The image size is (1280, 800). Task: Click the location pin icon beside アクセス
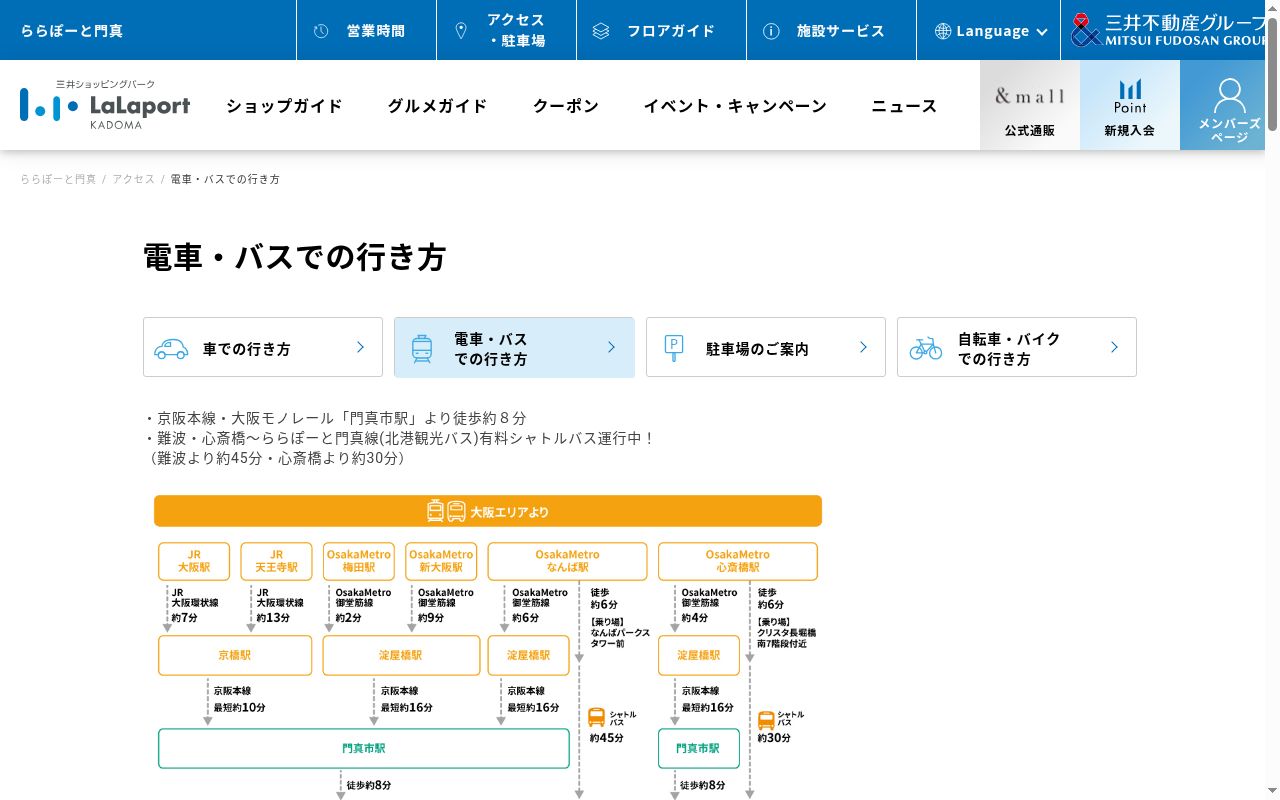point(461,31)
